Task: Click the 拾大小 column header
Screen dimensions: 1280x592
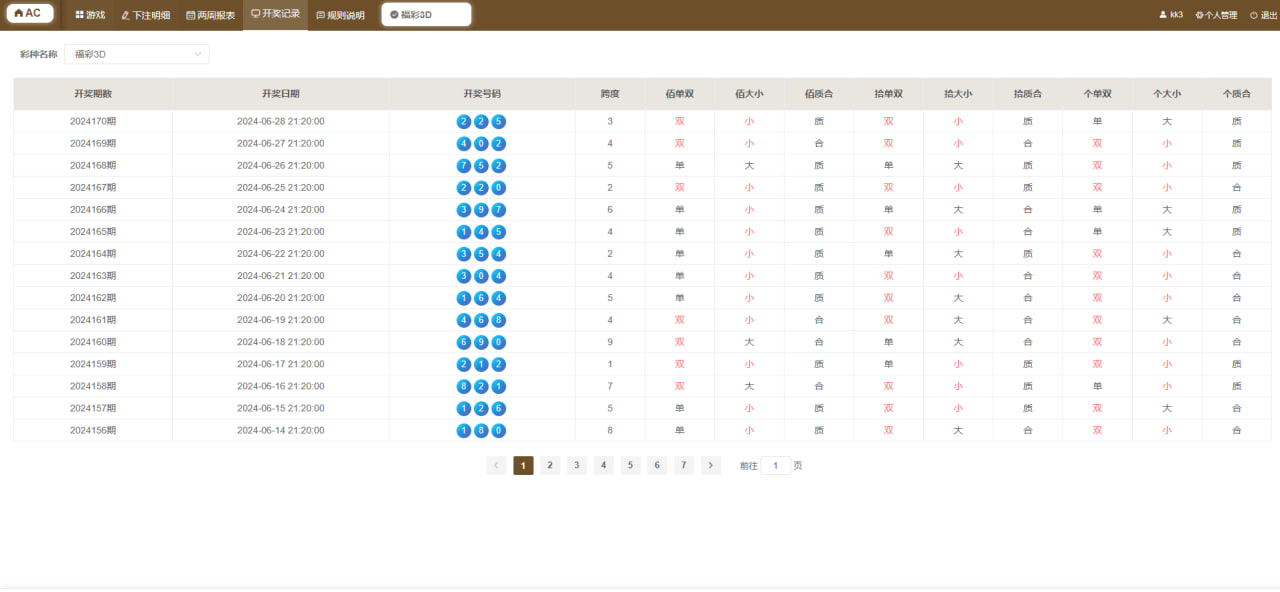Action: [958, 94]
